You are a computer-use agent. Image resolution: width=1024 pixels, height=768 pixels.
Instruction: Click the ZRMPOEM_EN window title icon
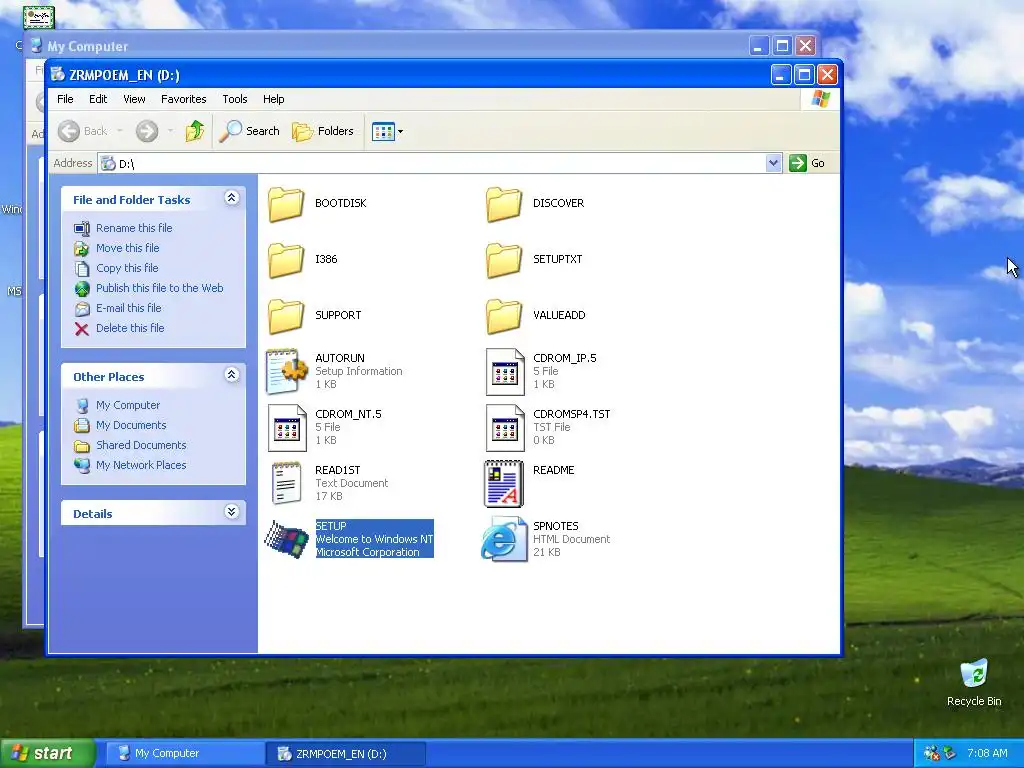click(x=58, y=75)
